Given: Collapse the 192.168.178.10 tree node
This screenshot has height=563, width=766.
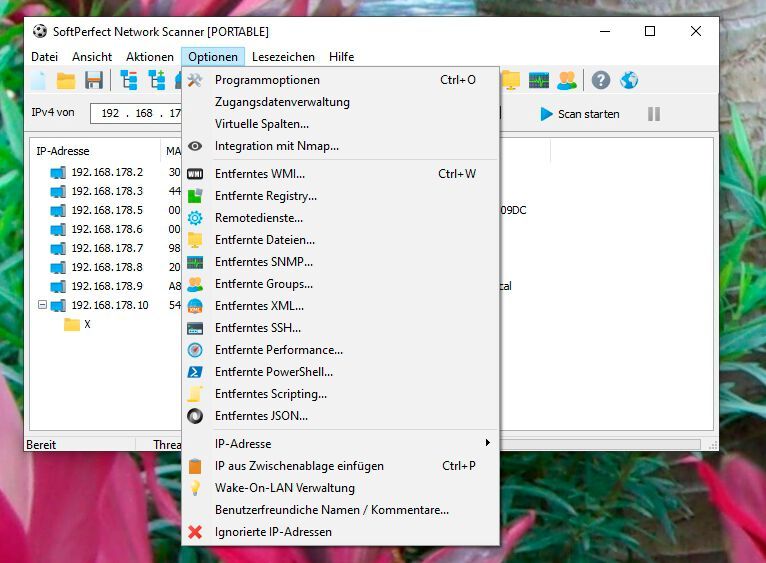Looking at the screenshot, I should point(42,305).
